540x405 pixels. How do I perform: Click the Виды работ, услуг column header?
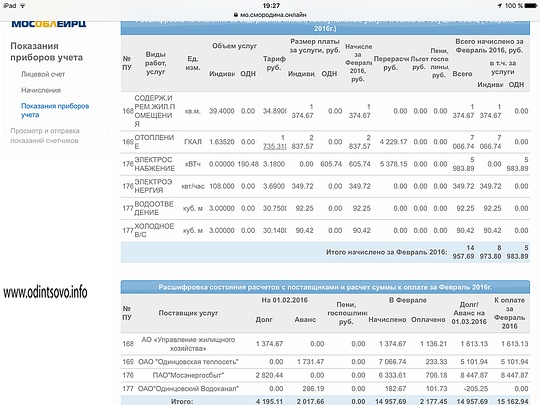155,63
